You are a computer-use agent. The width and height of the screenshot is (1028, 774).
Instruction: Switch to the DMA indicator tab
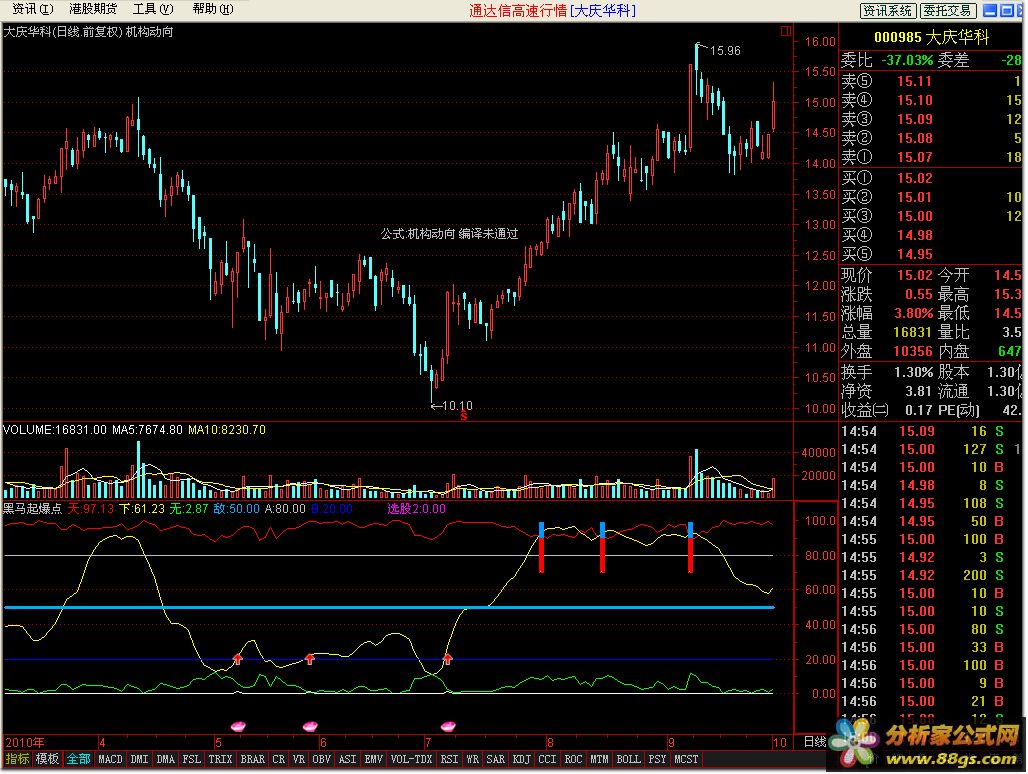[x=166, y=759]
